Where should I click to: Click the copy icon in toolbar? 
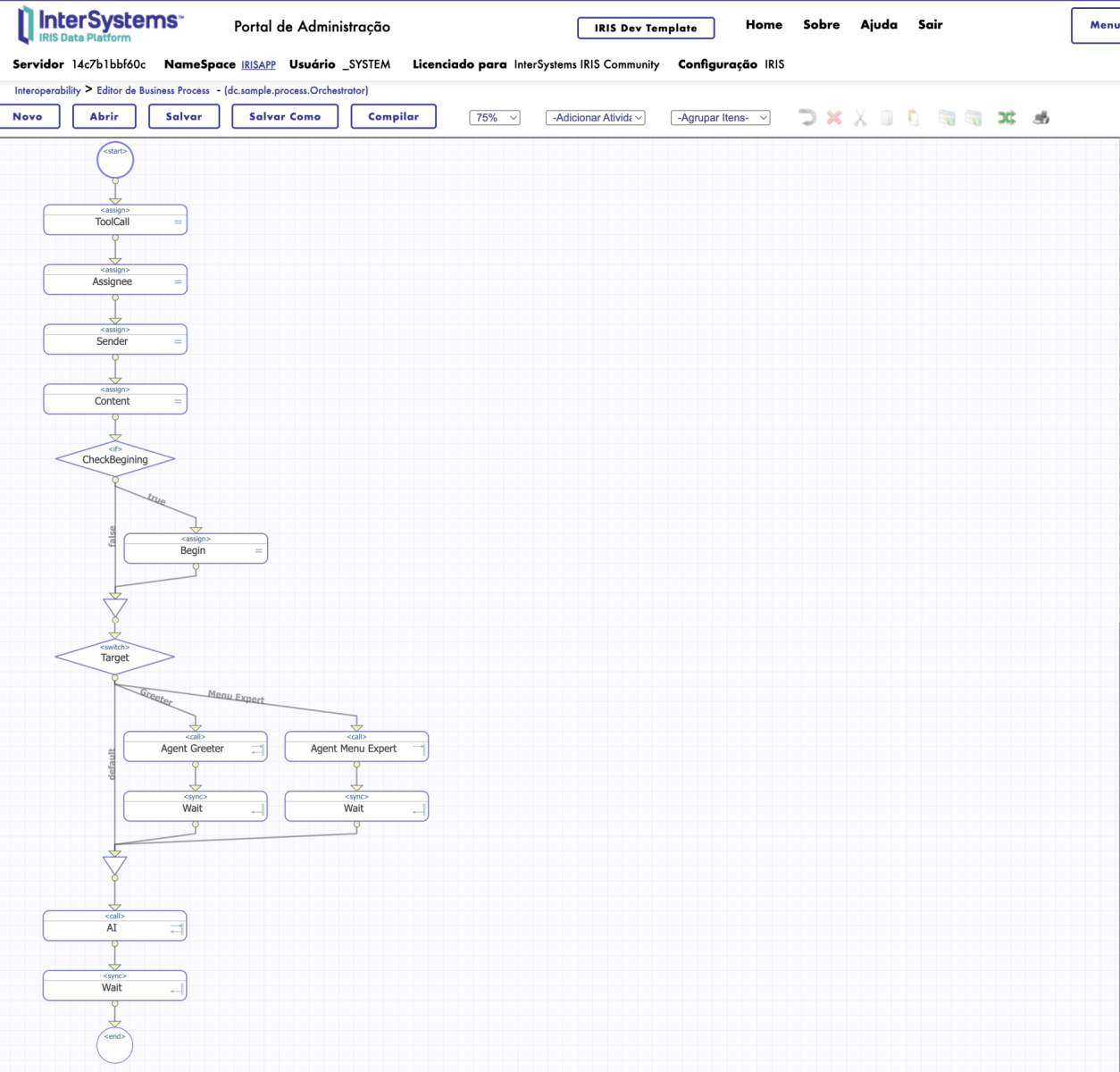[x=887, y=118]
